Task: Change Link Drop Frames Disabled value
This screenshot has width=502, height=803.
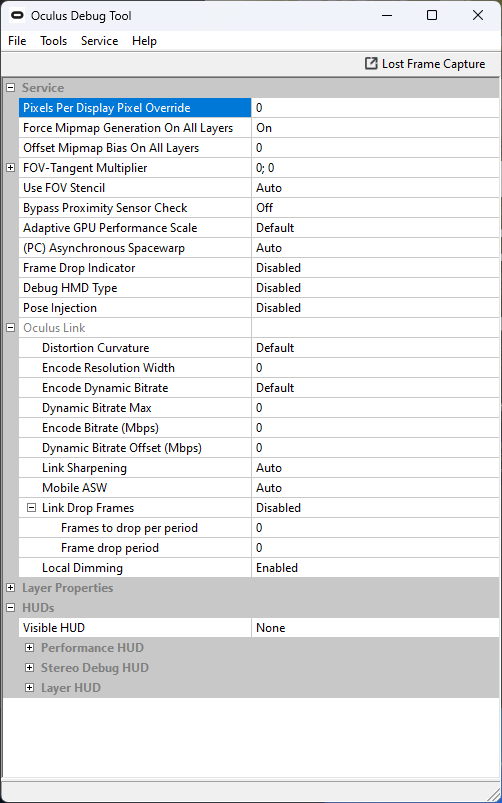Action: (x=375, y=508)
